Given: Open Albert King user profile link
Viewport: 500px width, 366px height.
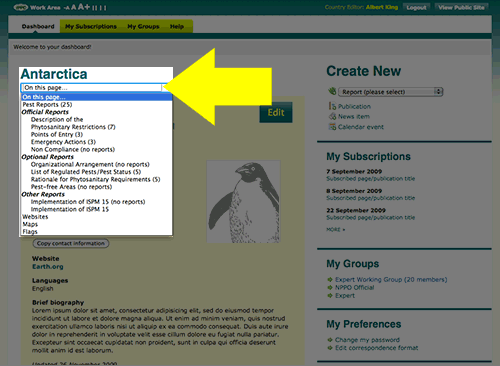Looking at the screenshot, I should point(382,7).
